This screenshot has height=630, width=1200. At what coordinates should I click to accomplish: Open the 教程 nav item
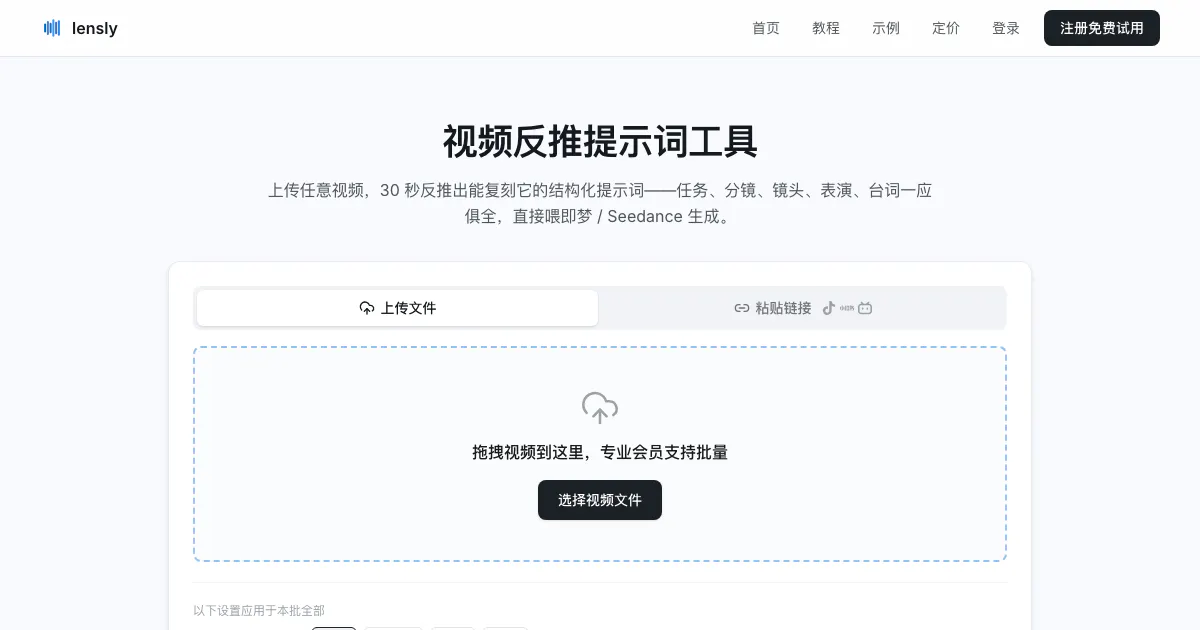click(826, 28)
